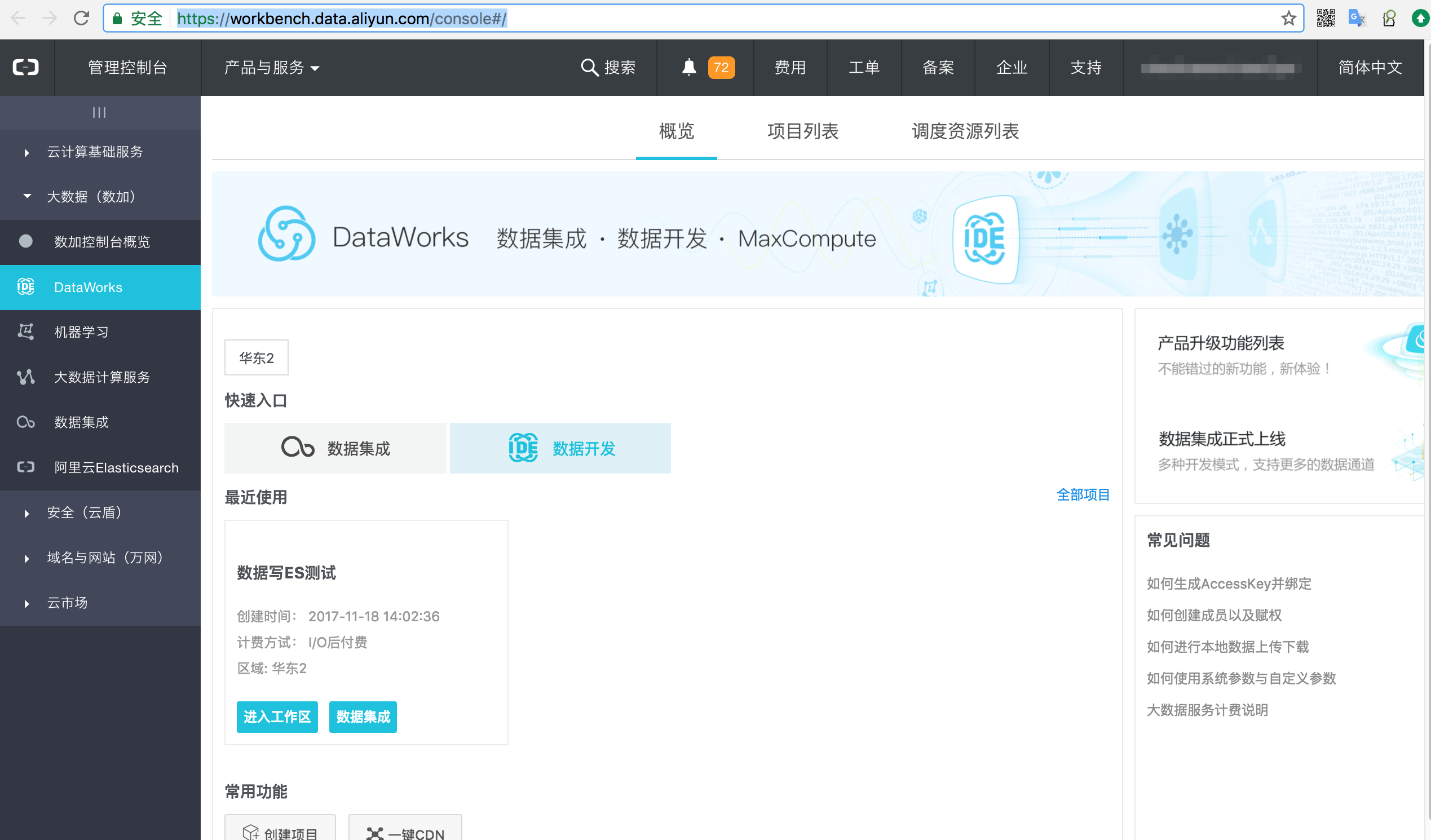Click the big data computing sidebar icon
Screen dimensions: 1431x840
(x=25, y=377)
